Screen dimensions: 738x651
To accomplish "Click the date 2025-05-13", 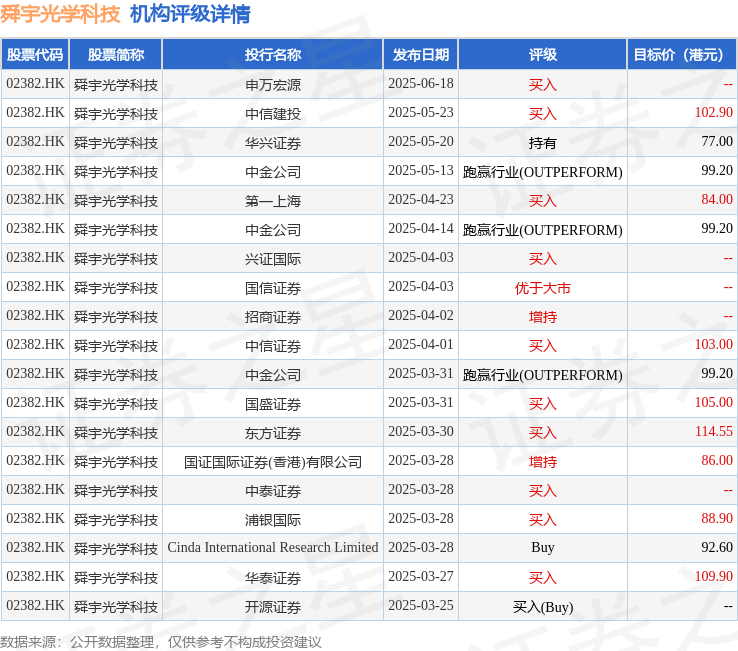I will [421, 170].
